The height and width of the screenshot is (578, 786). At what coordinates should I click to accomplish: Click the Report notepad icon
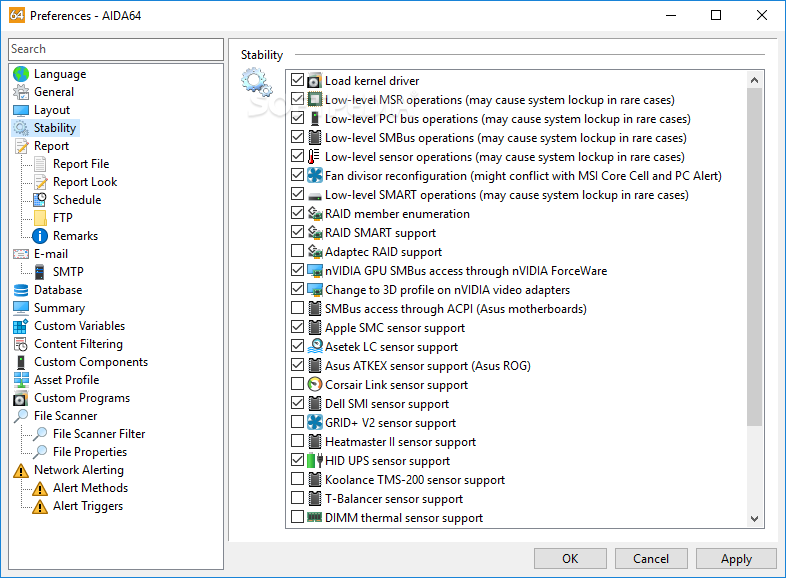coord(21,146)
